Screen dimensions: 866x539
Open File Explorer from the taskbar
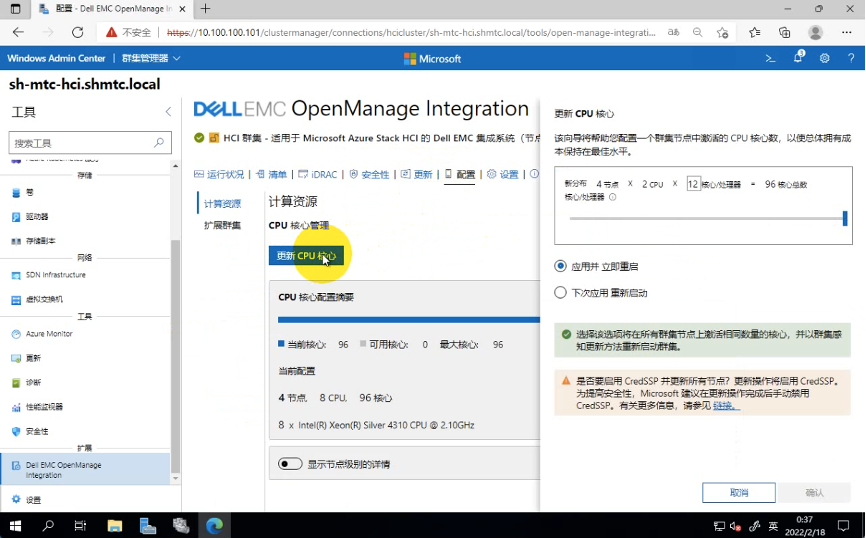[x=115, y=526]
